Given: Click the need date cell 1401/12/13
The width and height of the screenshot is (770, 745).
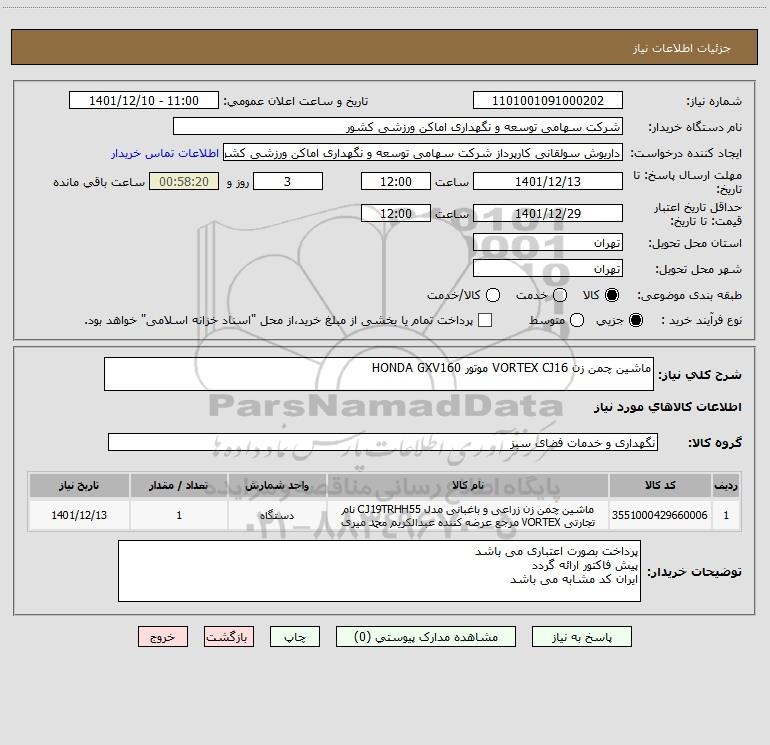Looking at the screenshot, I should pyautogui.click(x=79, y=515).
